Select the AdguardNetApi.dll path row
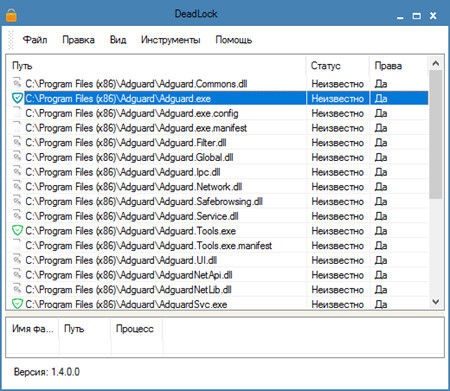 point(129,275)
